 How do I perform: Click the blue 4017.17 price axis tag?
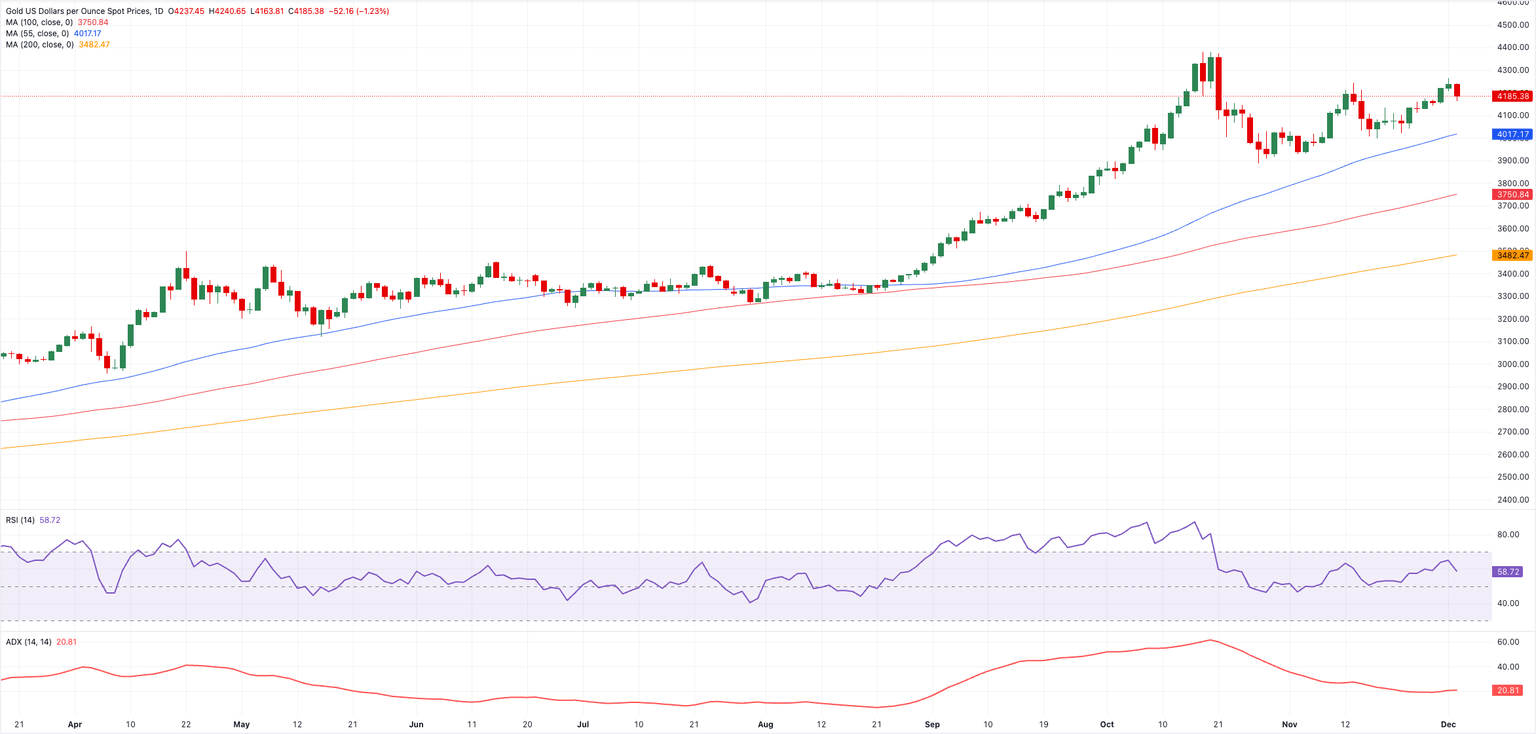[x=1511, y=134]
